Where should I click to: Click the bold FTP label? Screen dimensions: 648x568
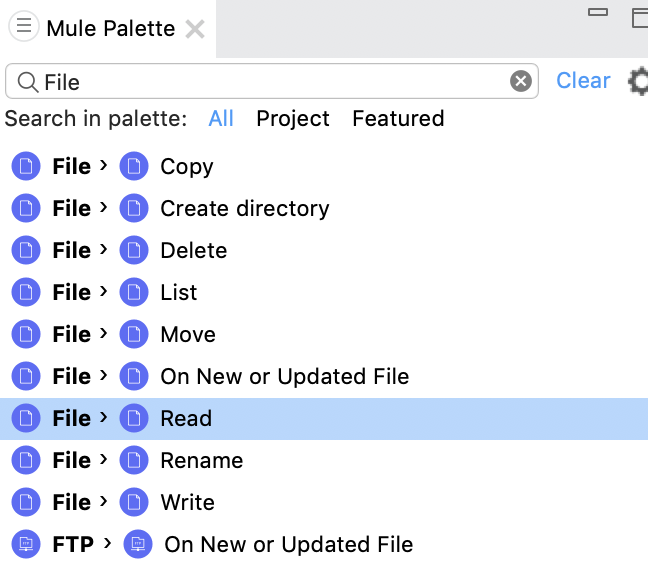pyautogui.click(x=73, y=544)
